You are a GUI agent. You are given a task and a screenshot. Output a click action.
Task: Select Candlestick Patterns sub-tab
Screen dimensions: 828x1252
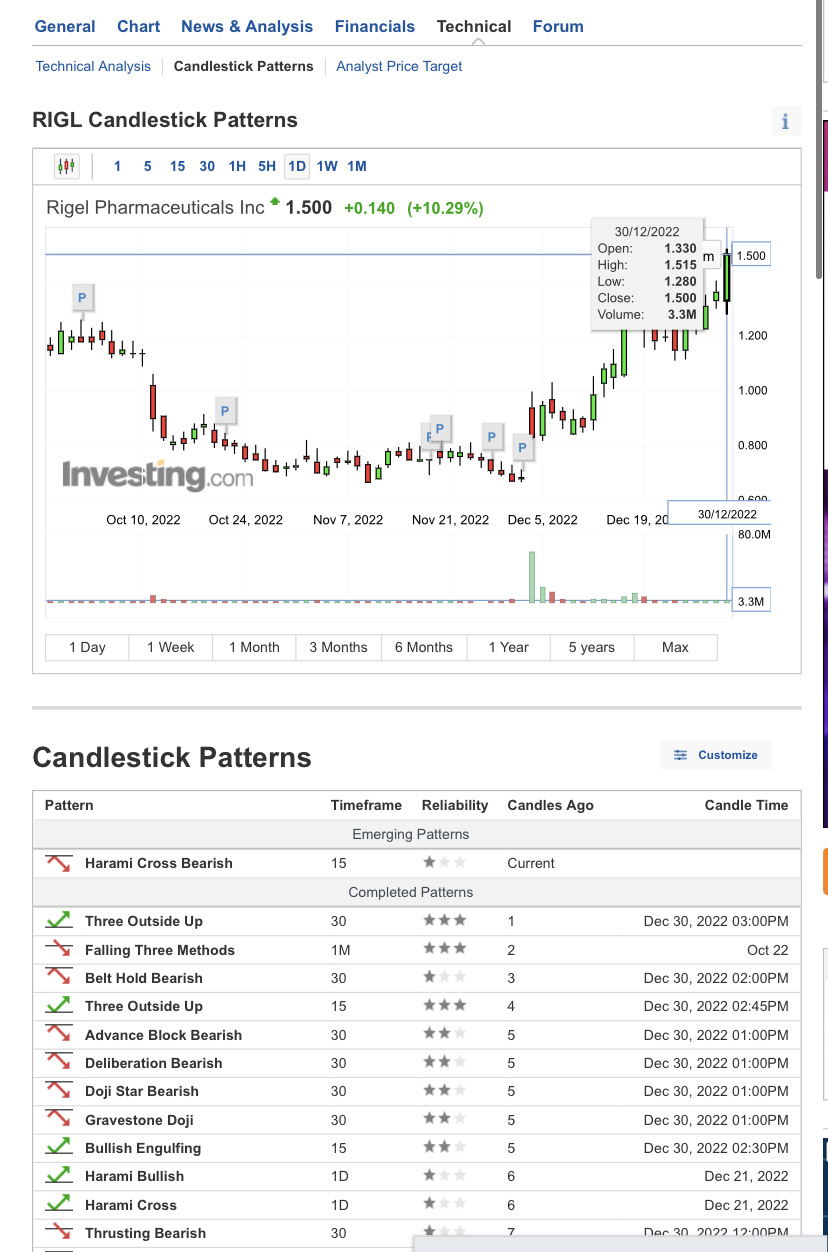click(243, 66)
